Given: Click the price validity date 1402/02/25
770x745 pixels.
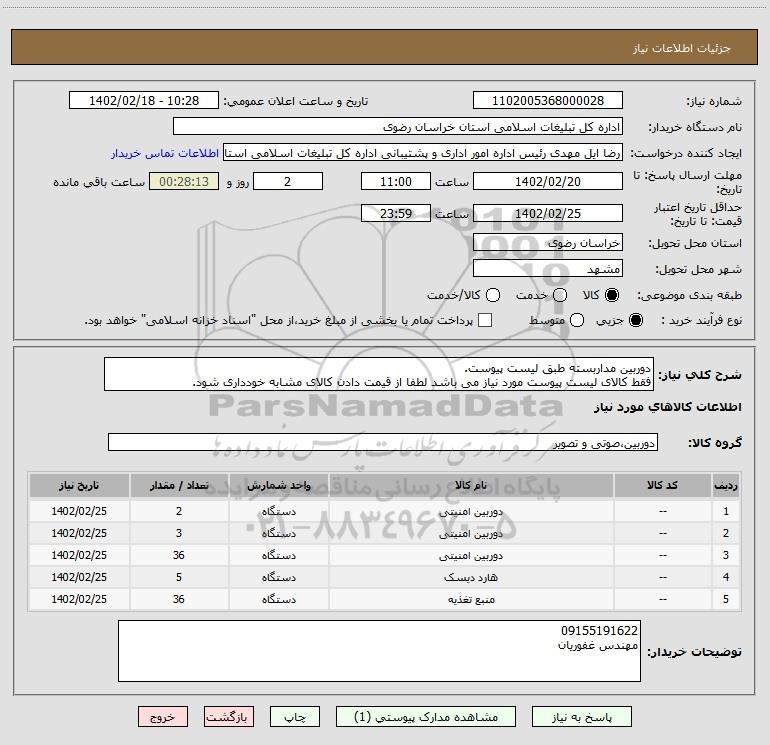Looking at the screenshot, I should click(x=548, y=213).
